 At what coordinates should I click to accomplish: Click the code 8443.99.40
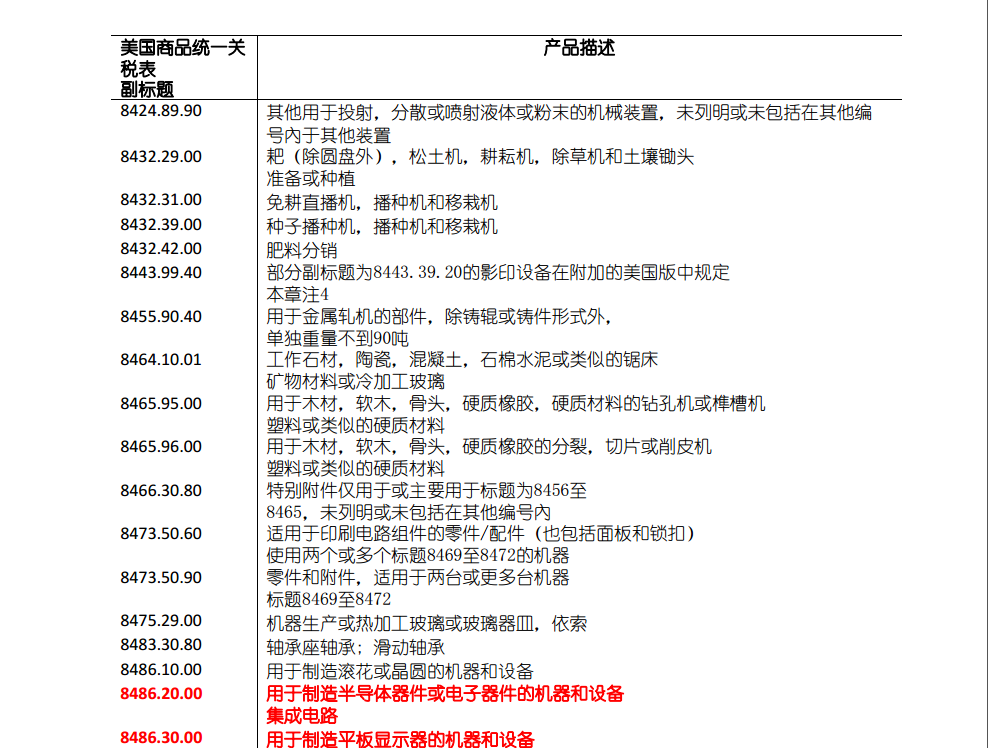point(161,273)
